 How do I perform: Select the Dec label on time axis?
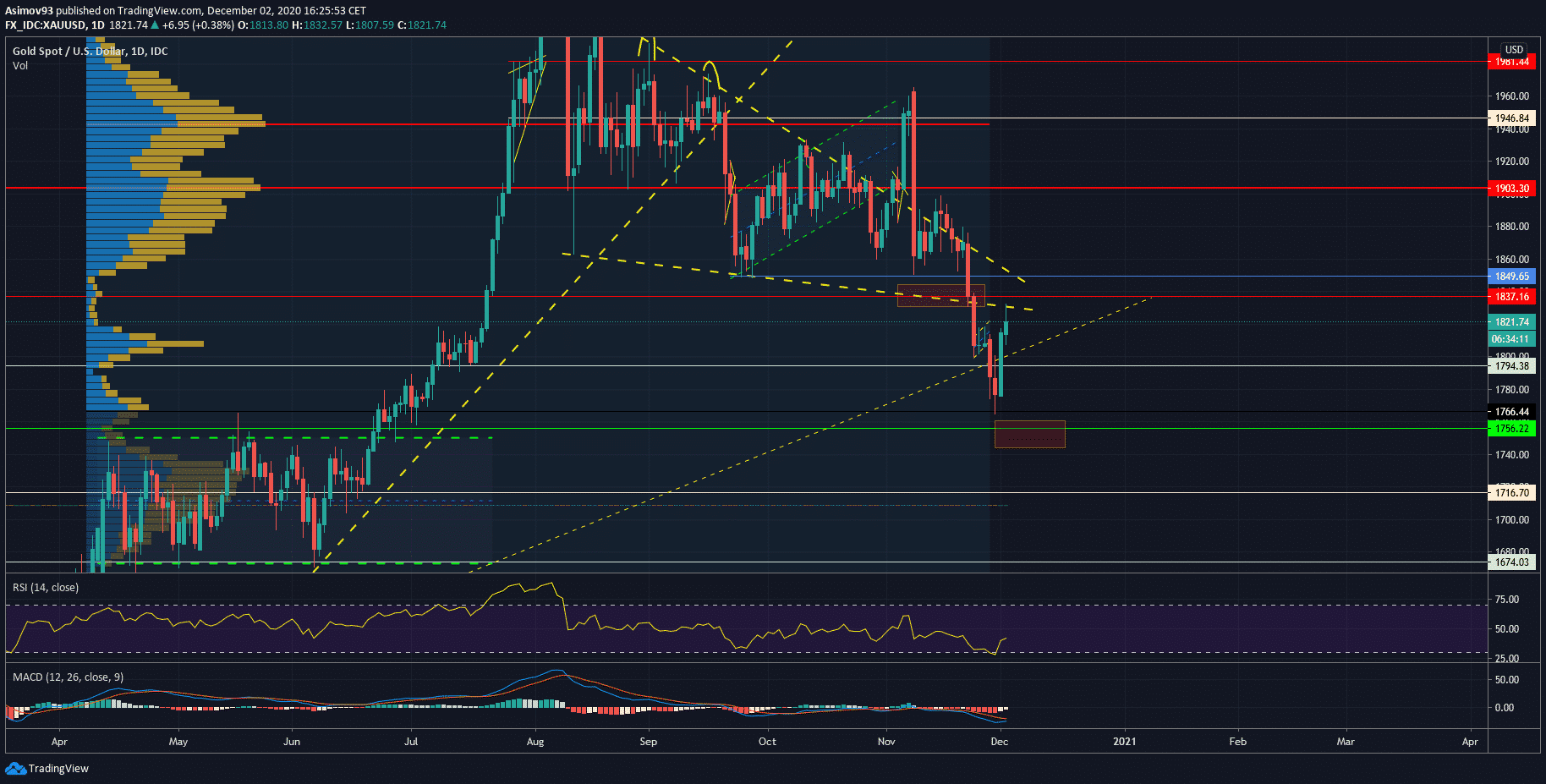999,742
